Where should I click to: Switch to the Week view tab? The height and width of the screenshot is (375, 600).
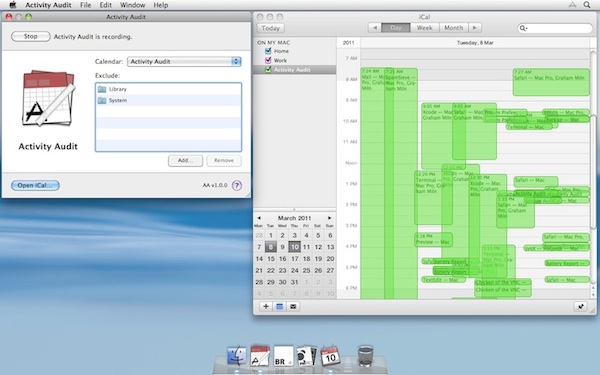coord(424,28)
